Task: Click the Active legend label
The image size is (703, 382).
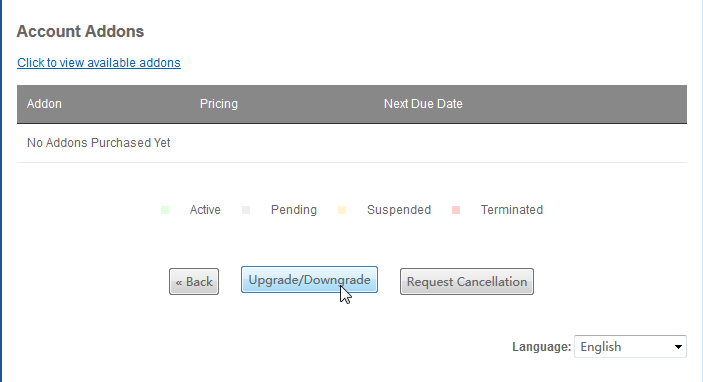Action: point(205,210)
